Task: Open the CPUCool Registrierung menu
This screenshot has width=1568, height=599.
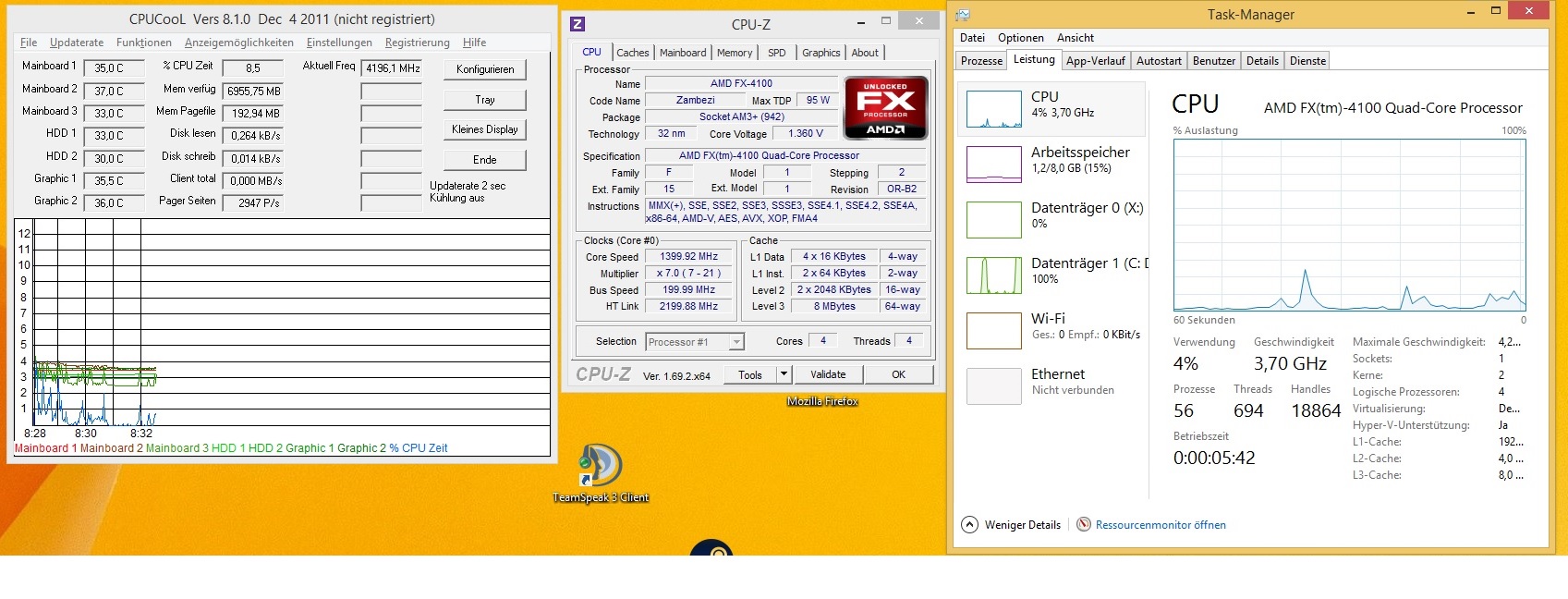Action: (x=418, y=43)
